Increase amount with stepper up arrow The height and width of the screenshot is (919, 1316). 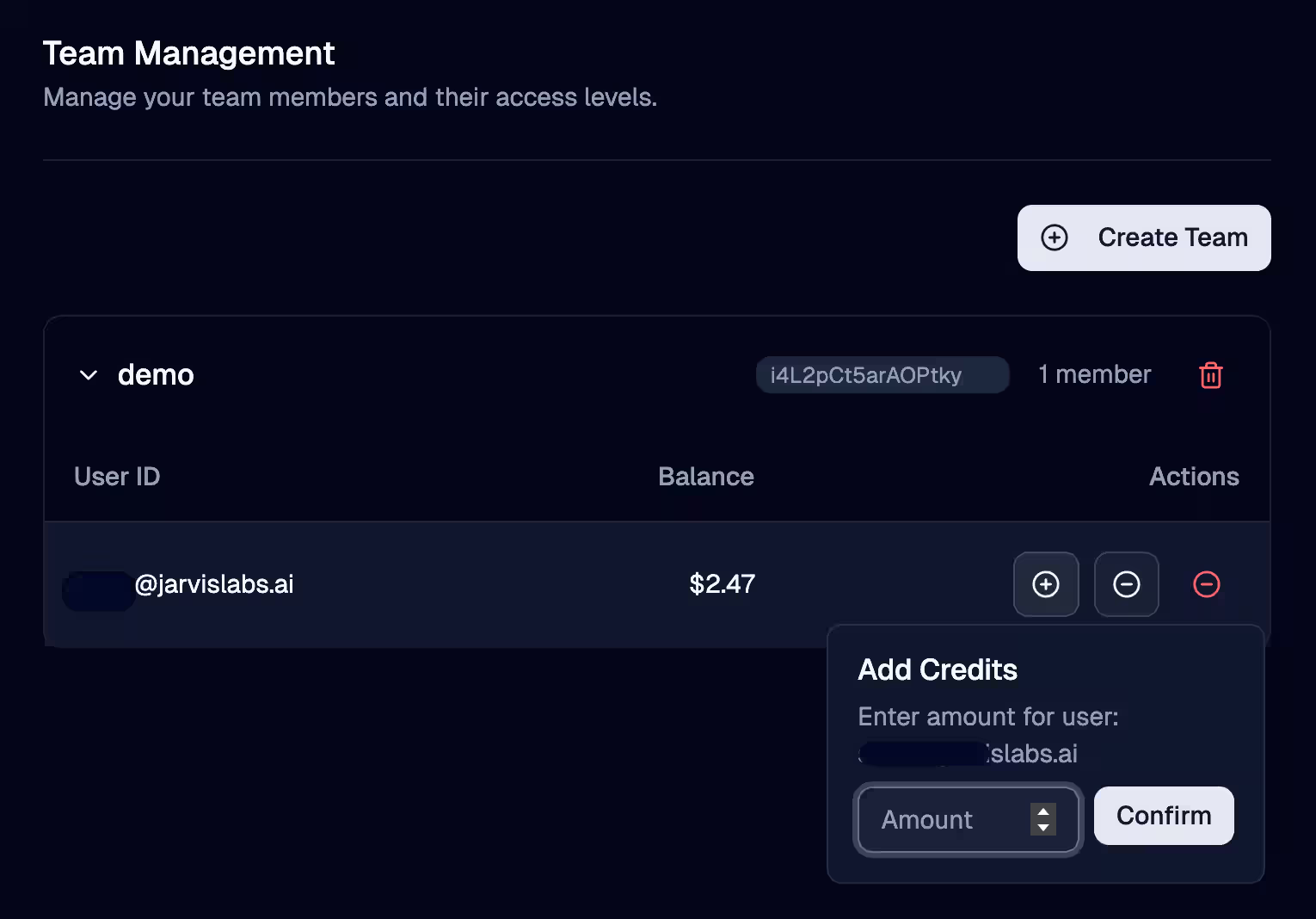(x=1043, y=811)
